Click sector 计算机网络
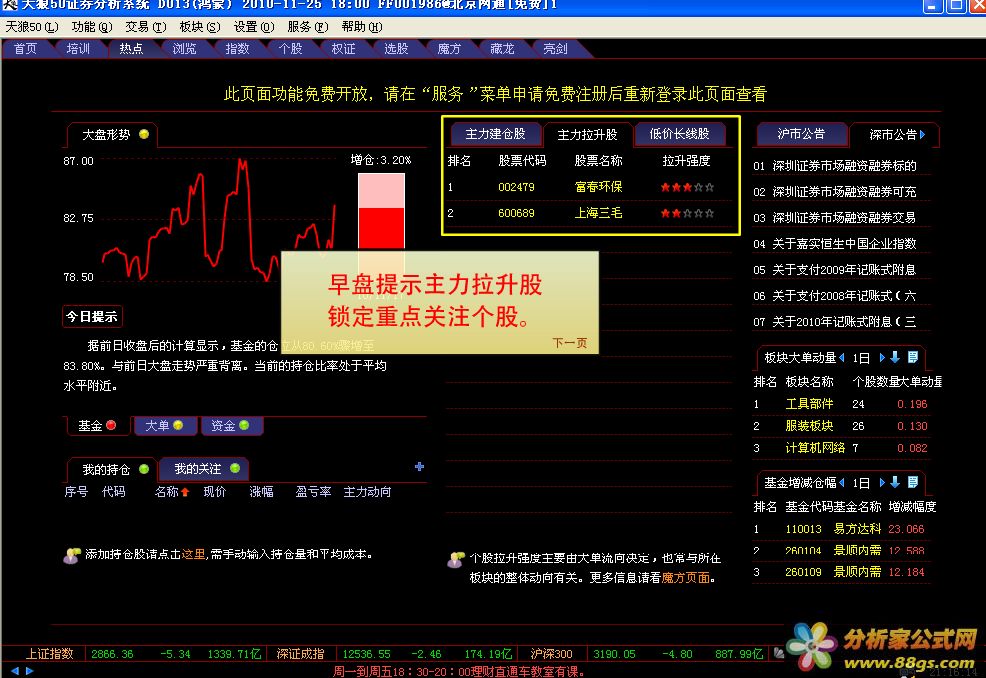986x678 pixels. pyautogui.click(x=815, y=448)
